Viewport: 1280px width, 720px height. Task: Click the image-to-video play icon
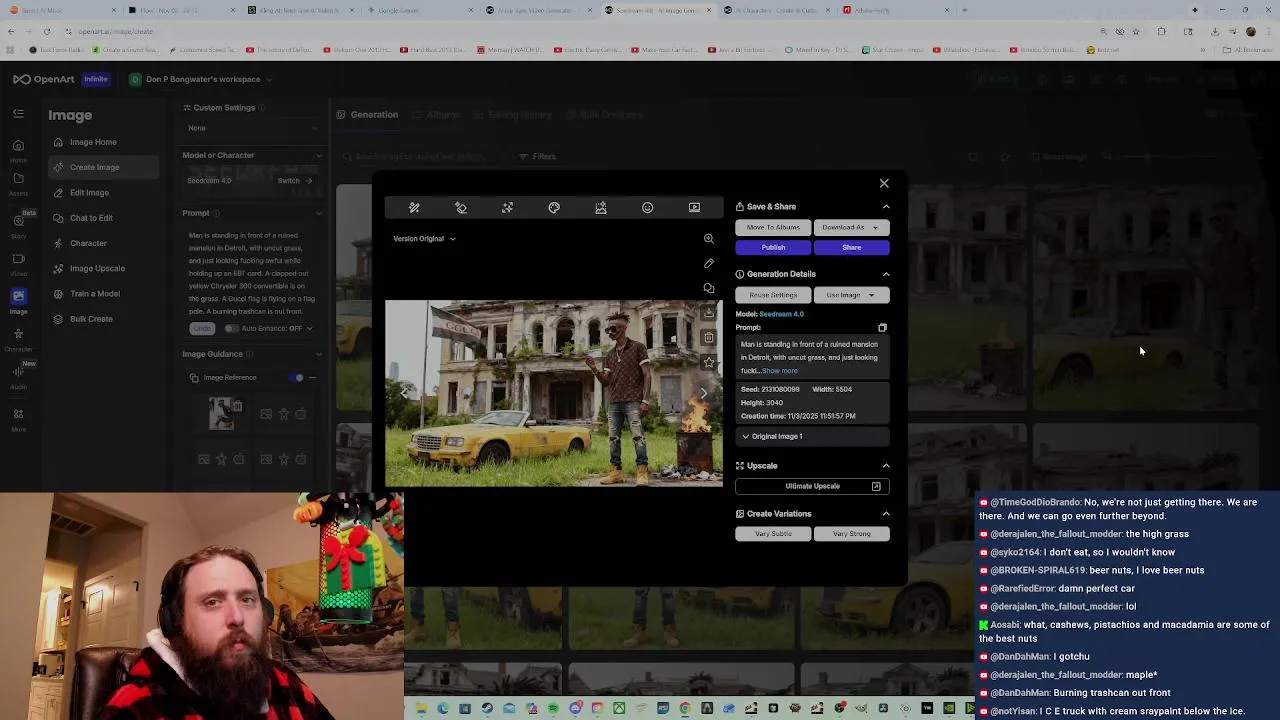pyautogui.click(x=694, y=208)
